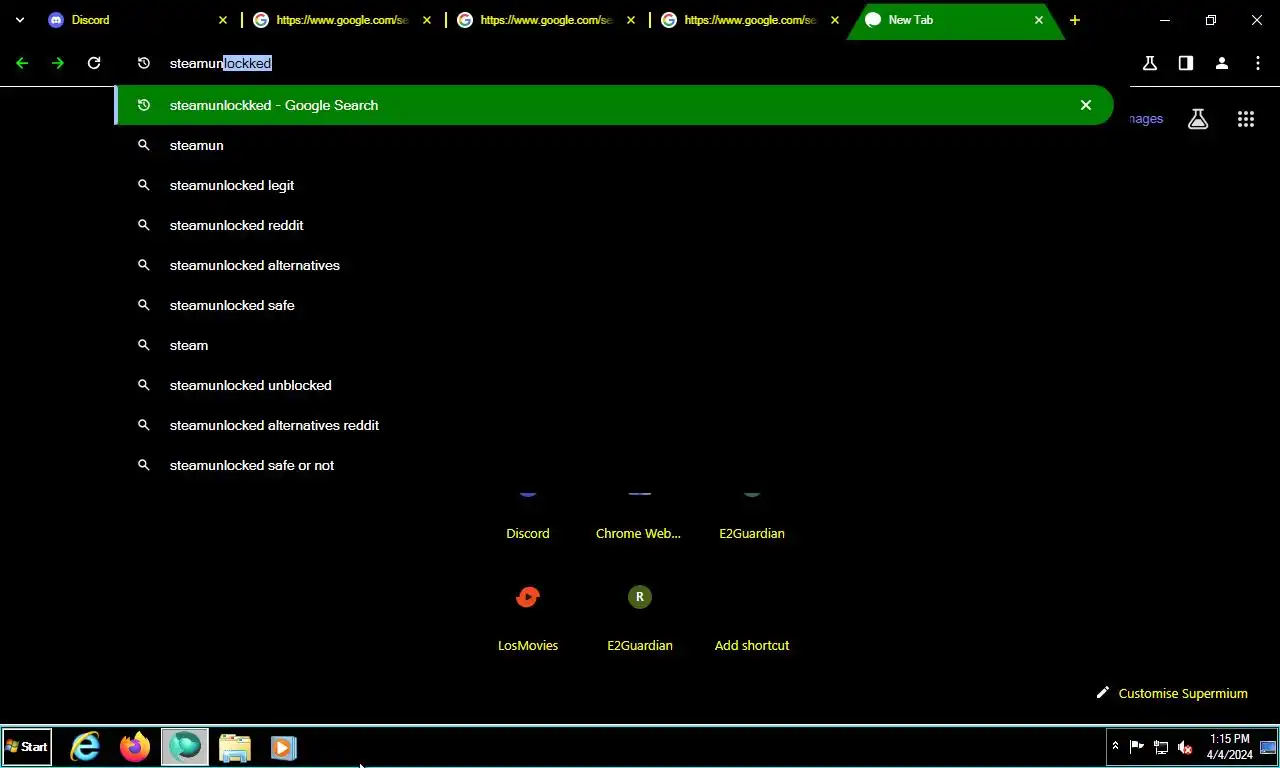This screenshot has height=768, width=1280.
Task: Open the browser three-dot menu
Action: (x=1258, y=63)
